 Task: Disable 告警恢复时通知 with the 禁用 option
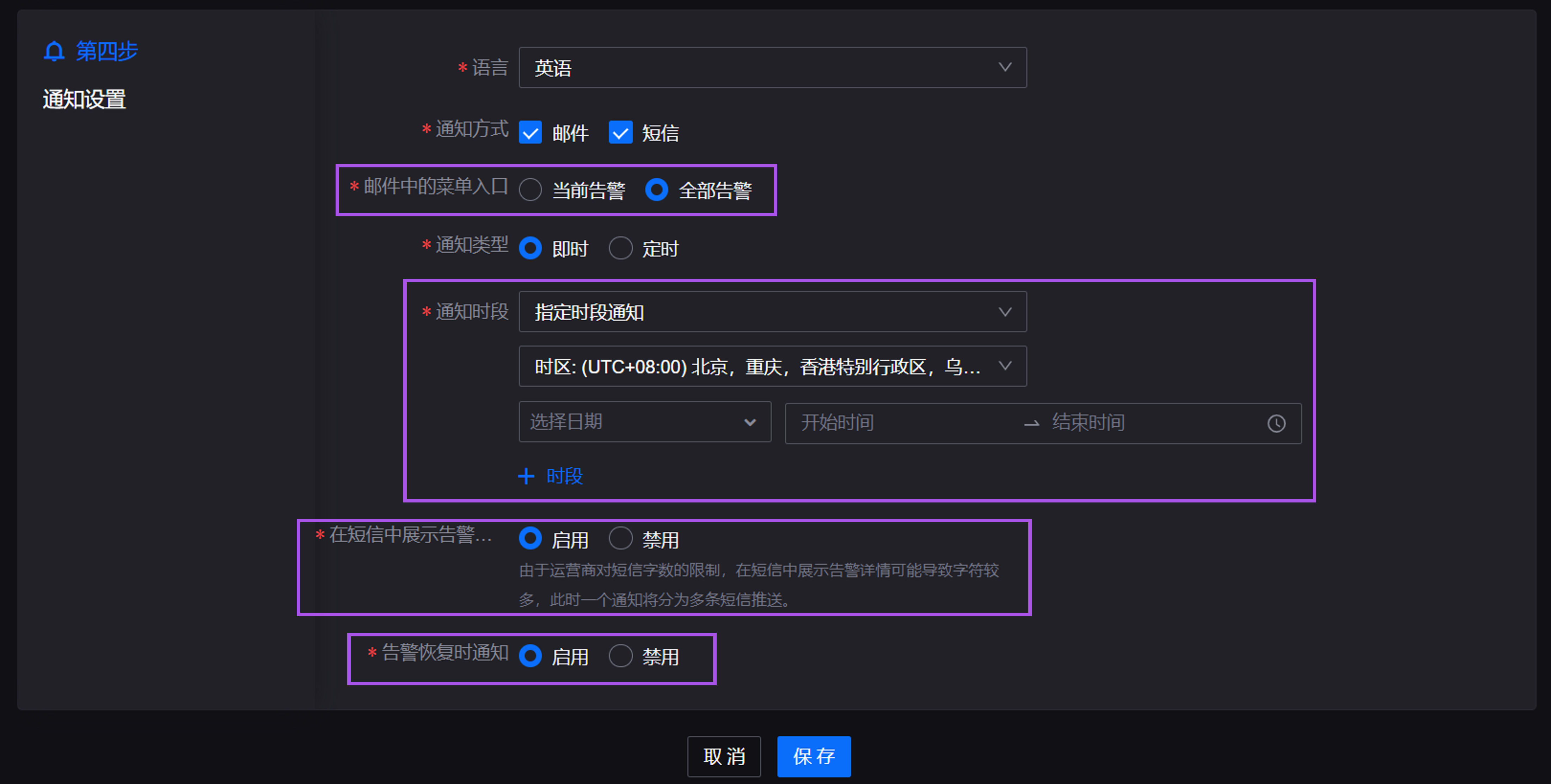(621, 656)
